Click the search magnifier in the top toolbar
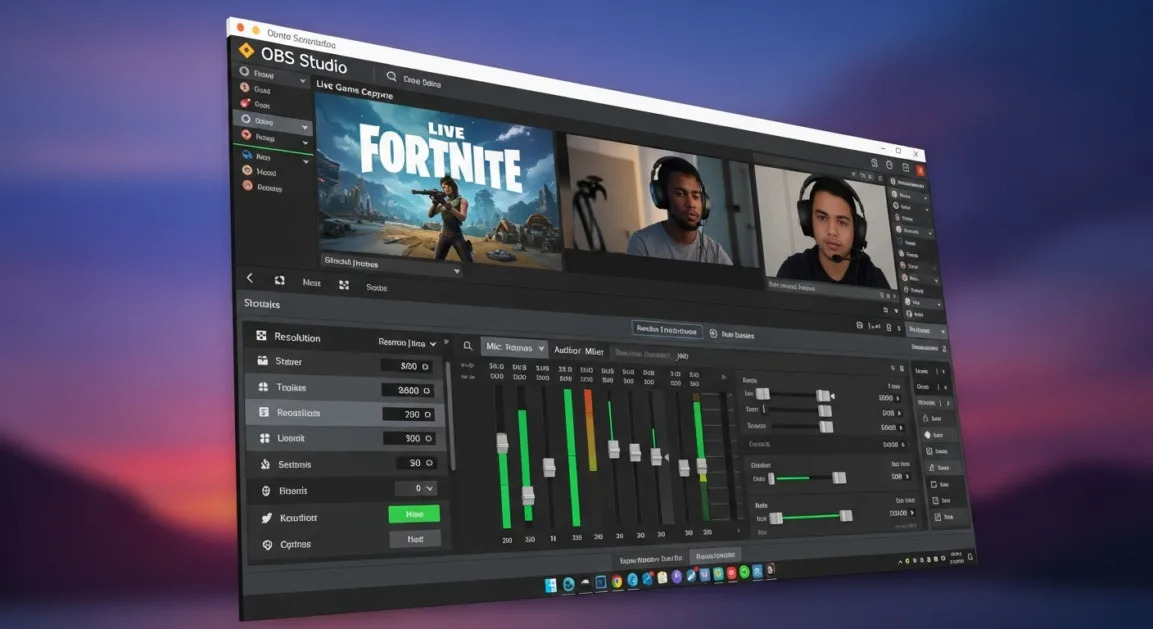The height and width of the screenshot is (629, 1153). coord(391,77)
